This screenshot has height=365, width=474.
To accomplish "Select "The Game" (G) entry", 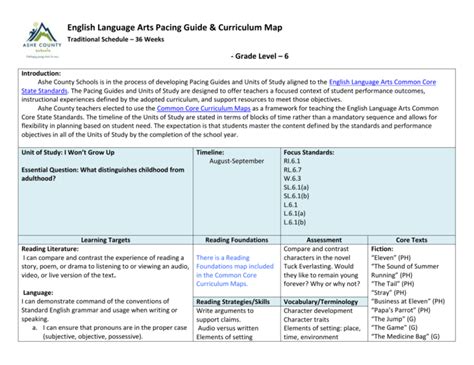I will click(394, 328).
